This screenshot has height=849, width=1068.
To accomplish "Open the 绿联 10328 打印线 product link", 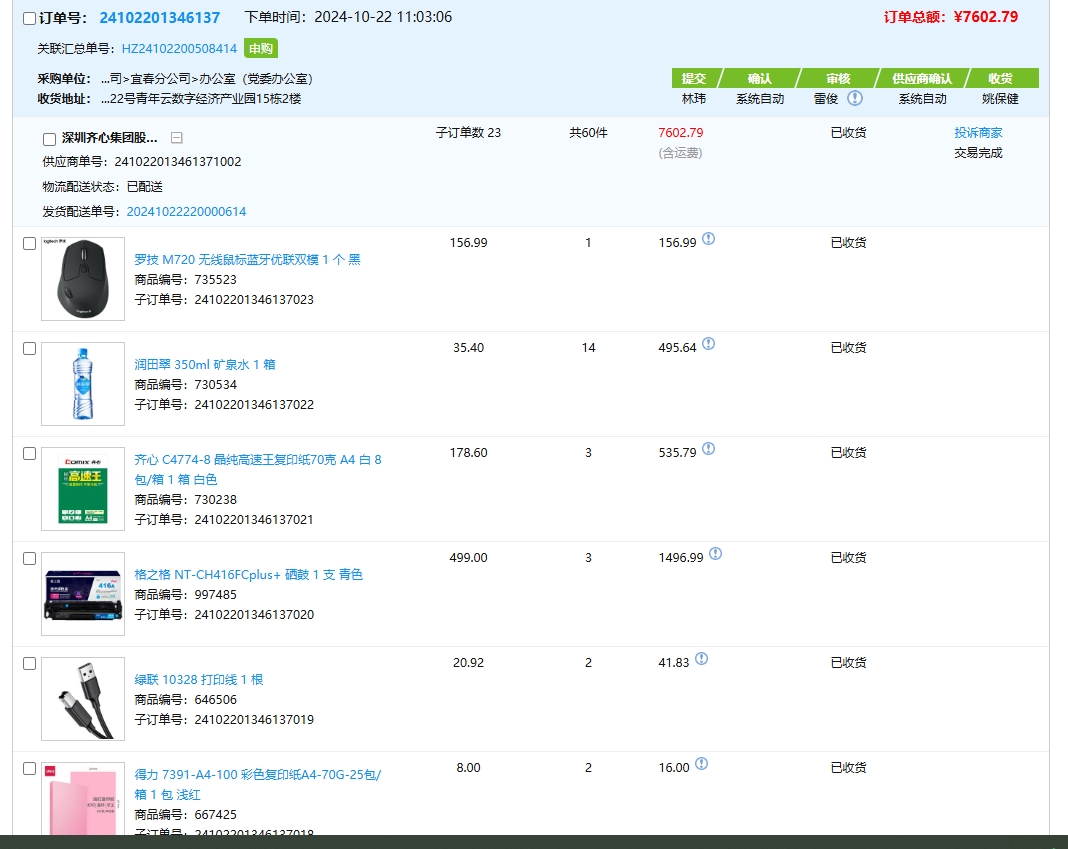I will (198, 679).
